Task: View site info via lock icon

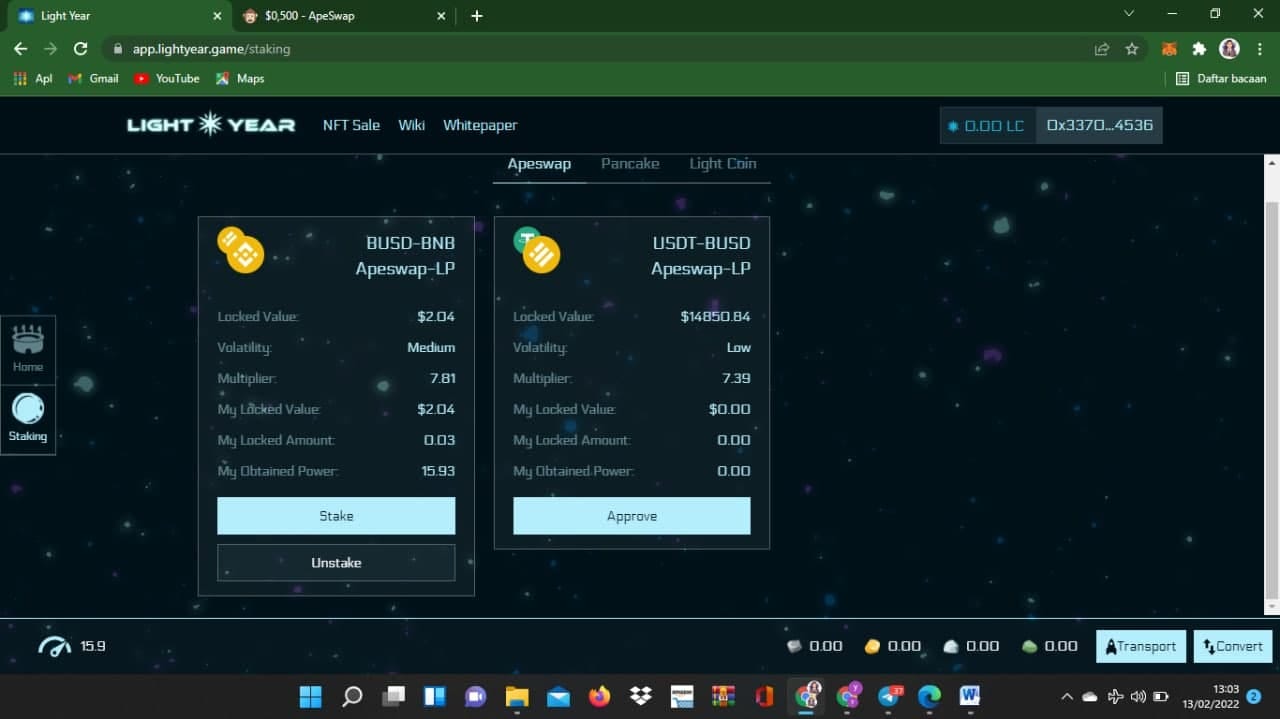Action: pyautogui.click(x=117, y=48)
